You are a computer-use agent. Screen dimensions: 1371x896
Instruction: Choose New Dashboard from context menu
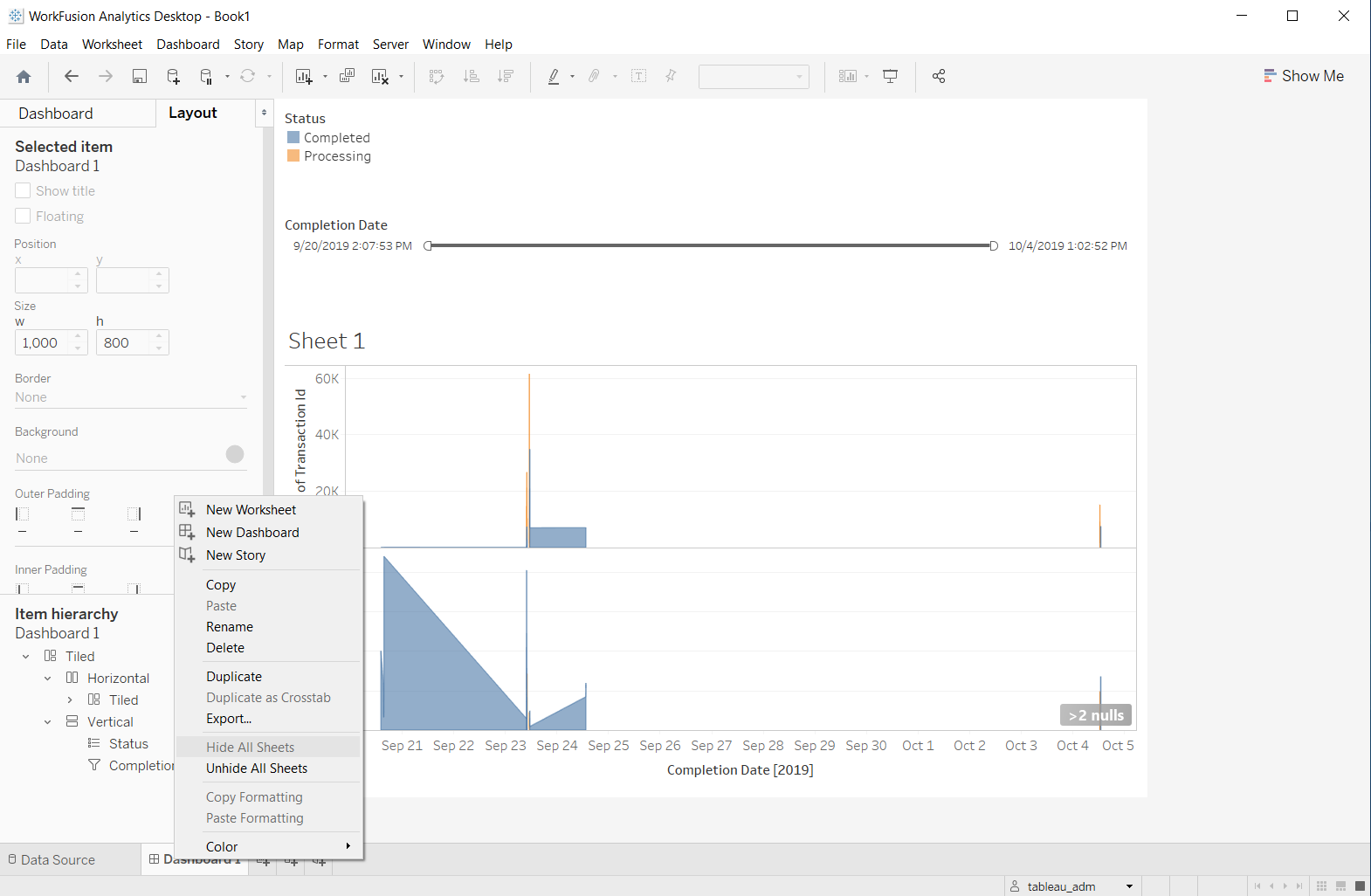[x=269, y=533]
